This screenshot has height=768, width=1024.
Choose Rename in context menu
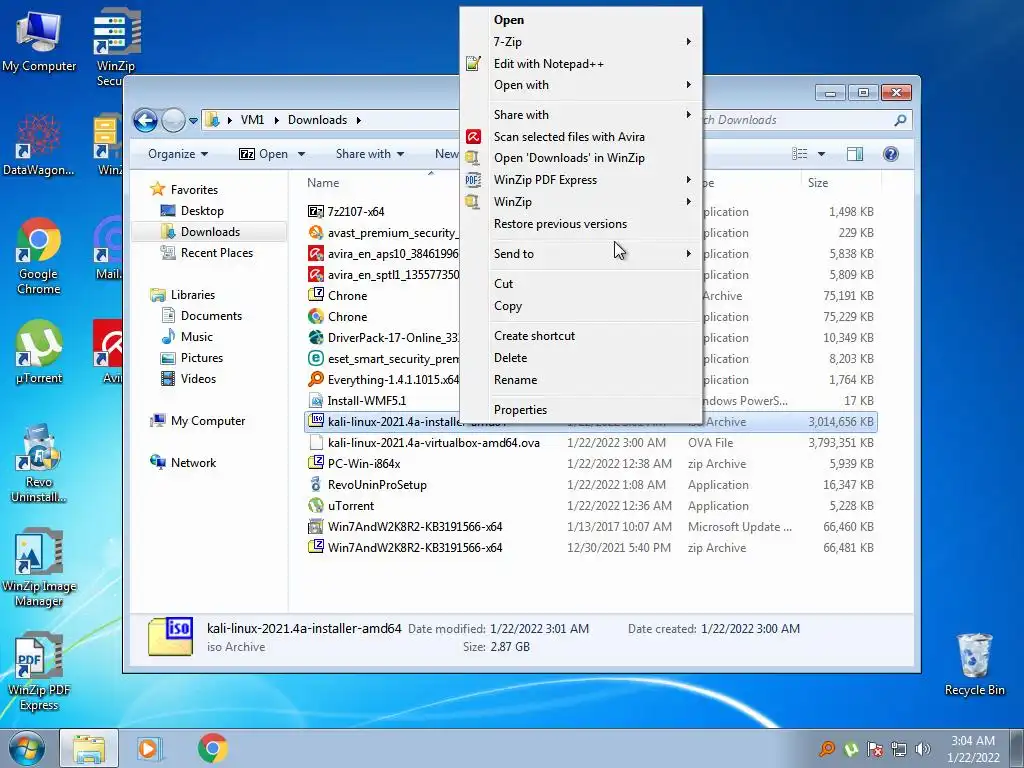point(515,379)
